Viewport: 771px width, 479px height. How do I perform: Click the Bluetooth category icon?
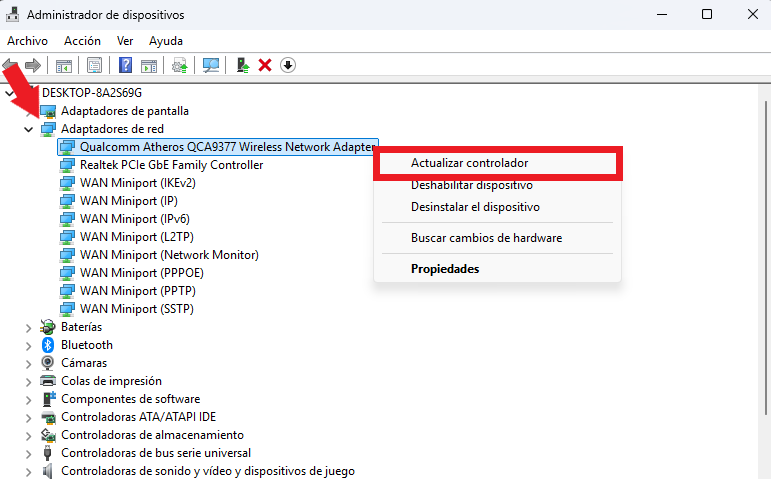click(x=48, y=345)
